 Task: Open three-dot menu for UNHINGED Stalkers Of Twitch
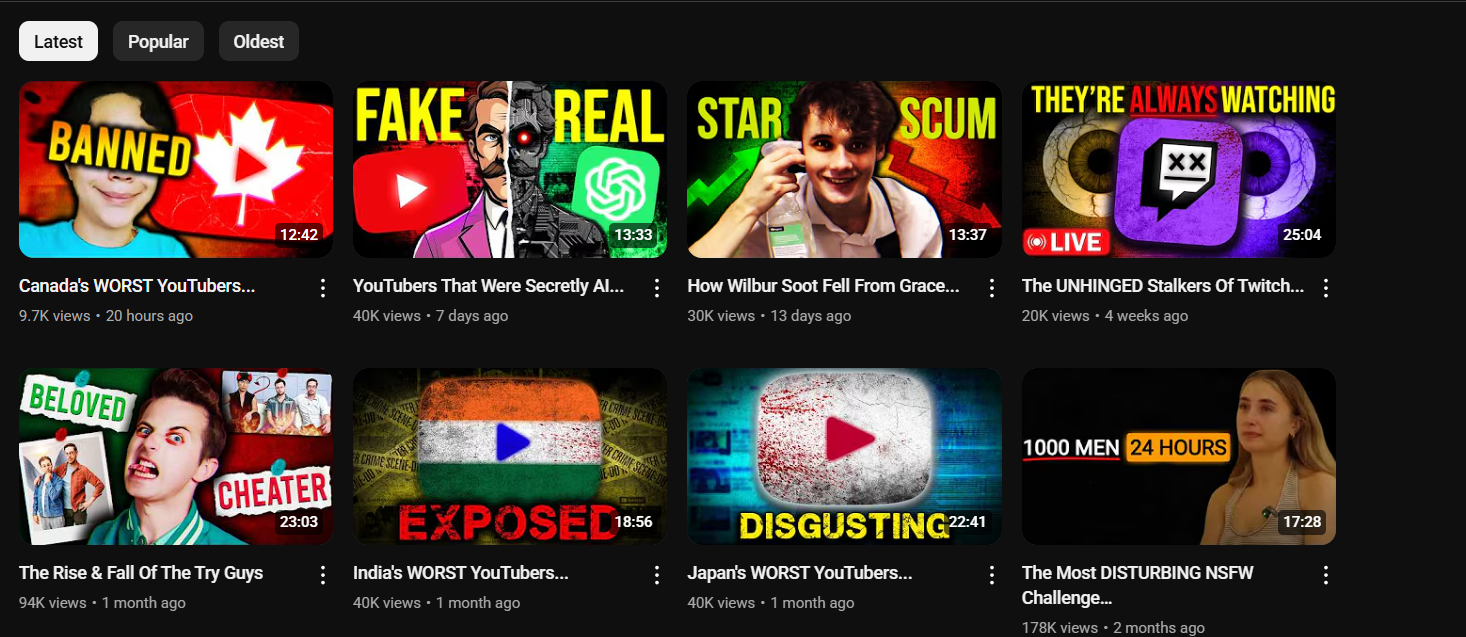[x=1326, y=288]
